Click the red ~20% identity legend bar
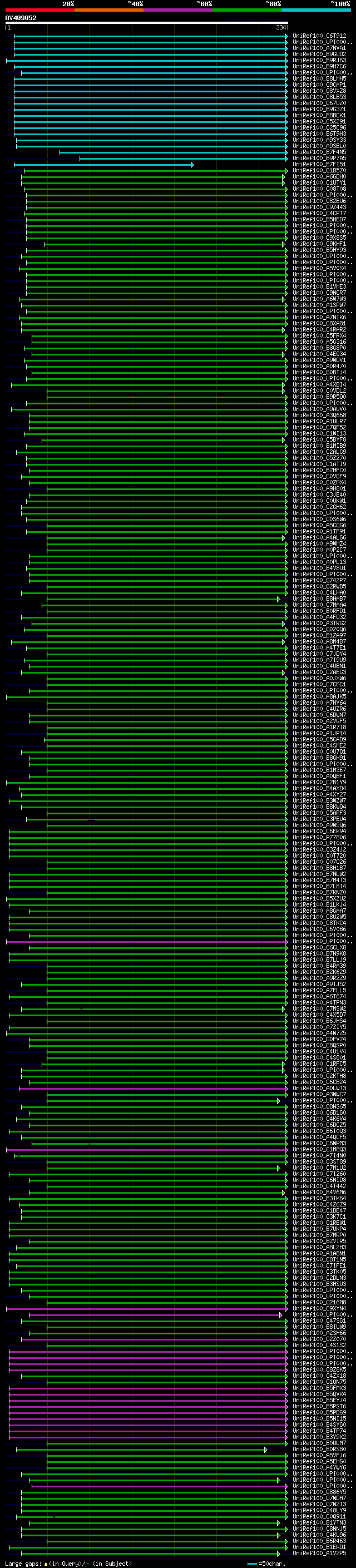The width and height of the screenshot is (356, 1568). 40,10
